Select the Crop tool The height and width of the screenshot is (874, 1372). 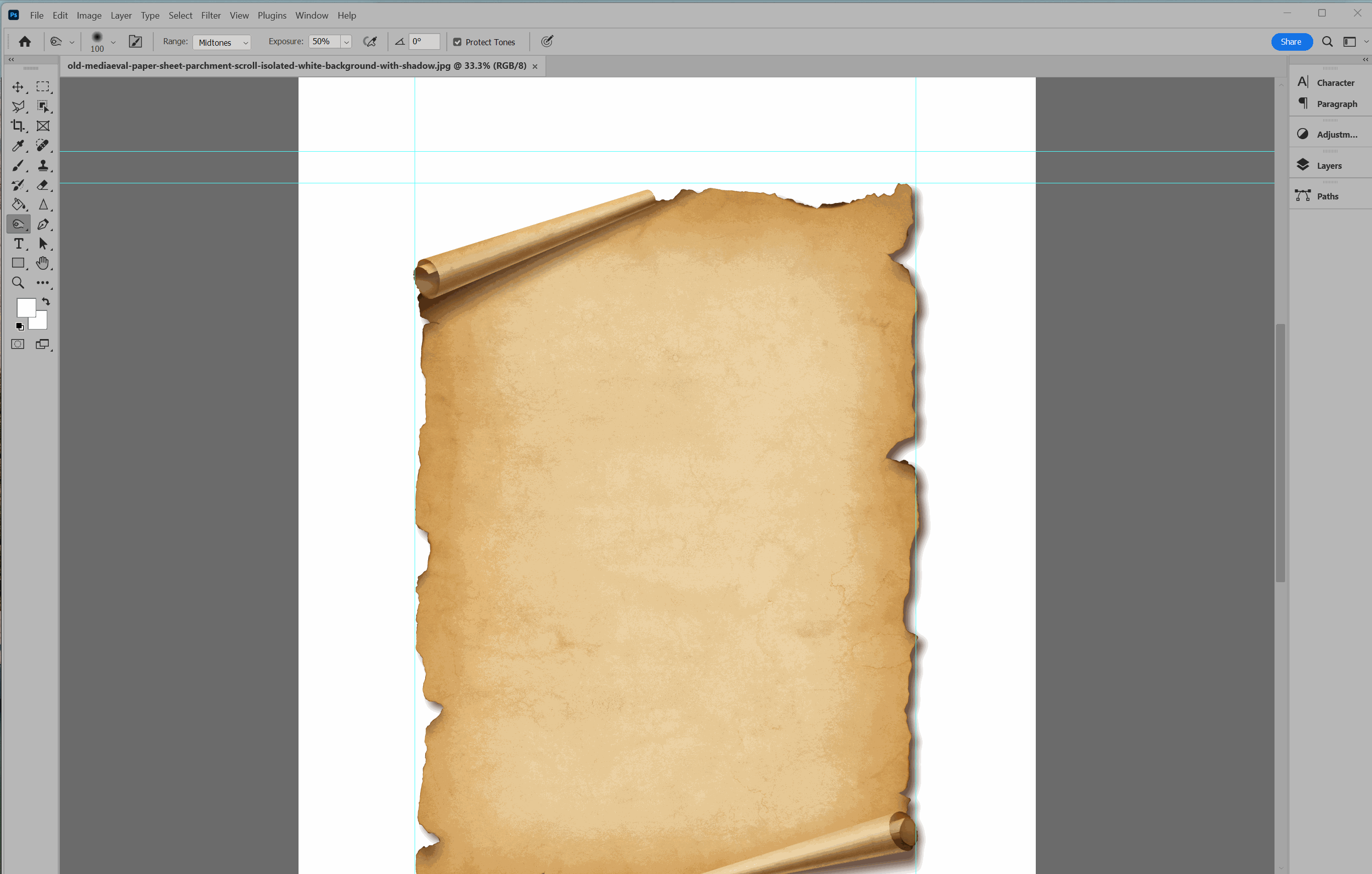(x=18, y=126)
